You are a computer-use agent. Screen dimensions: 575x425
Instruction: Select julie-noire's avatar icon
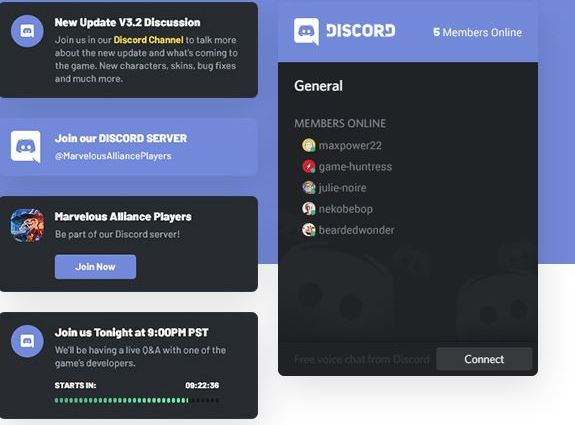coord(308,188)
